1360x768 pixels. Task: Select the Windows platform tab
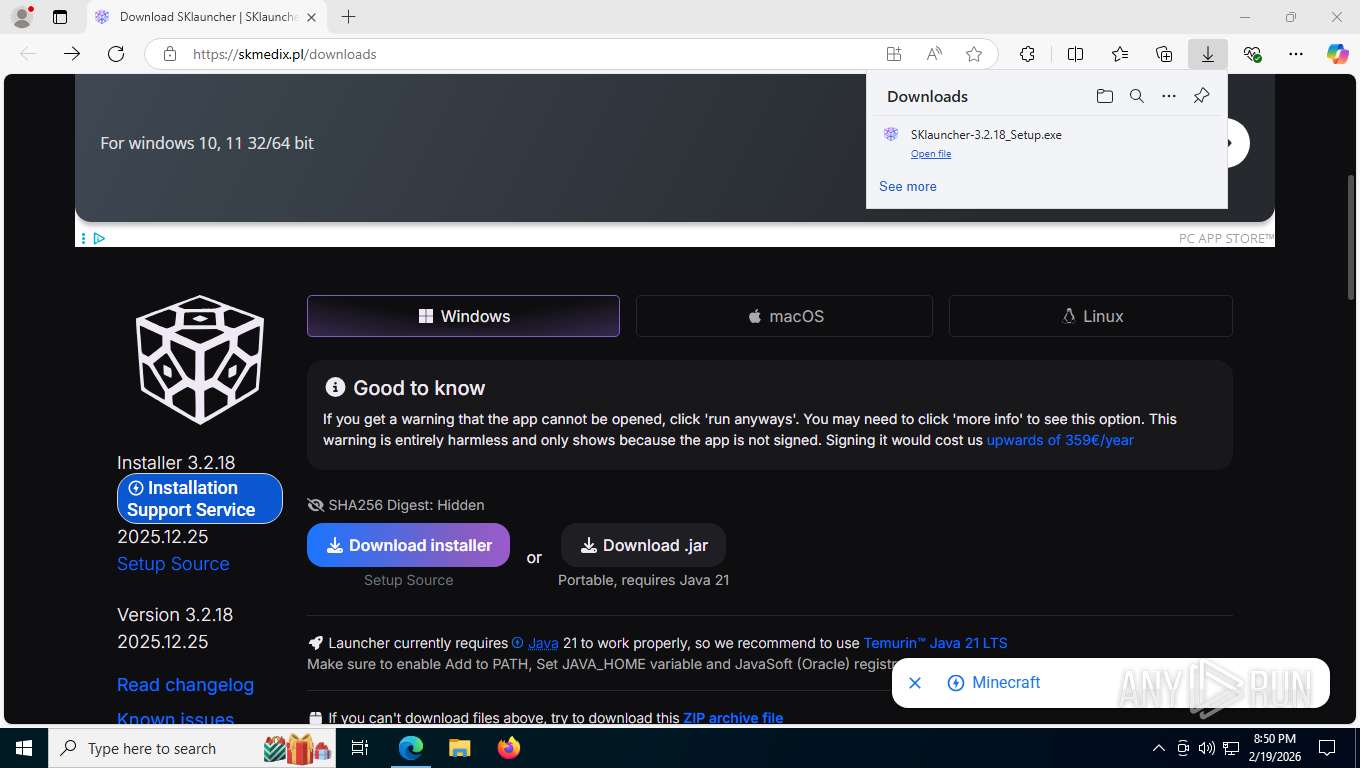[463, 316]
